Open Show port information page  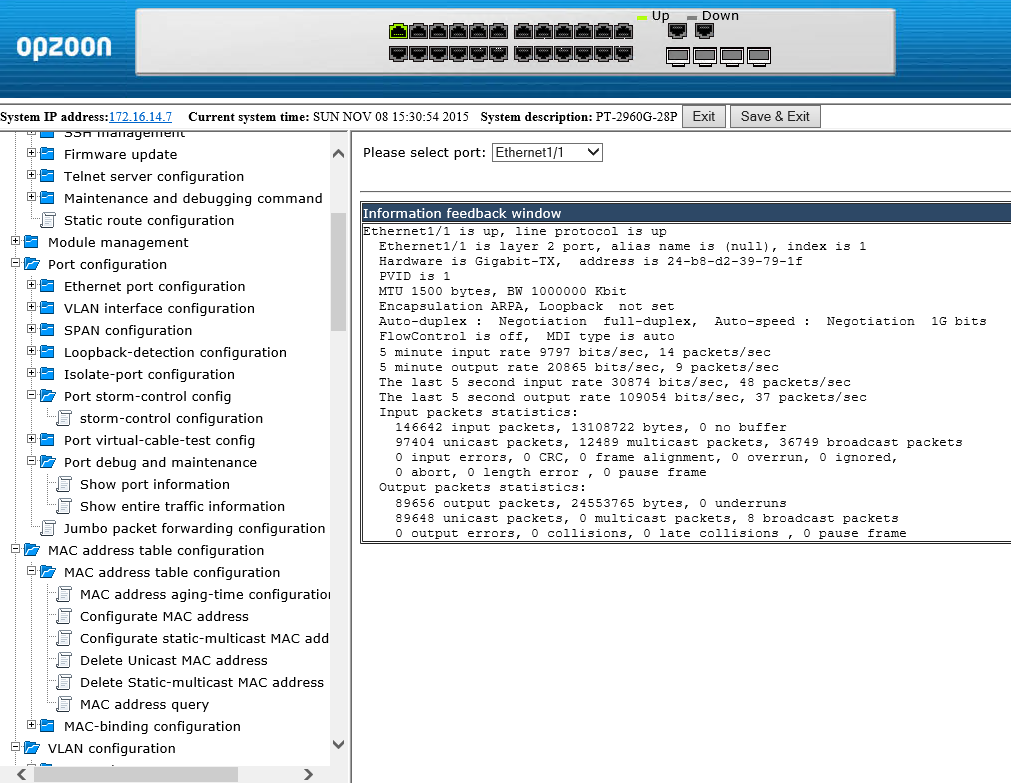(155, 484)
